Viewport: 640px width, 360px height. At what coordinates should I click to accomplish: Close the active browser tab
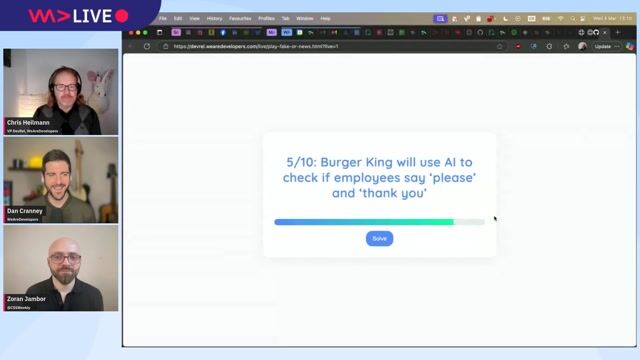[x=605, y=32]
